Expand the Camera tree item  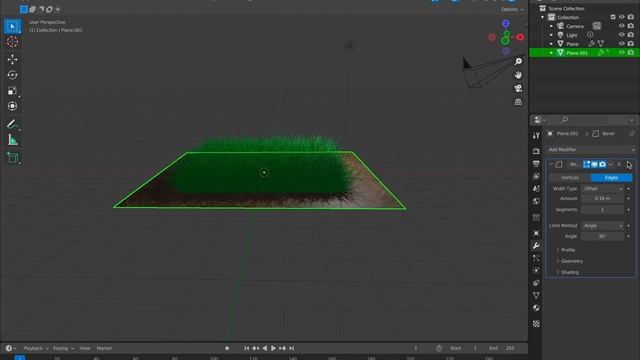click(x=551, y=26)
